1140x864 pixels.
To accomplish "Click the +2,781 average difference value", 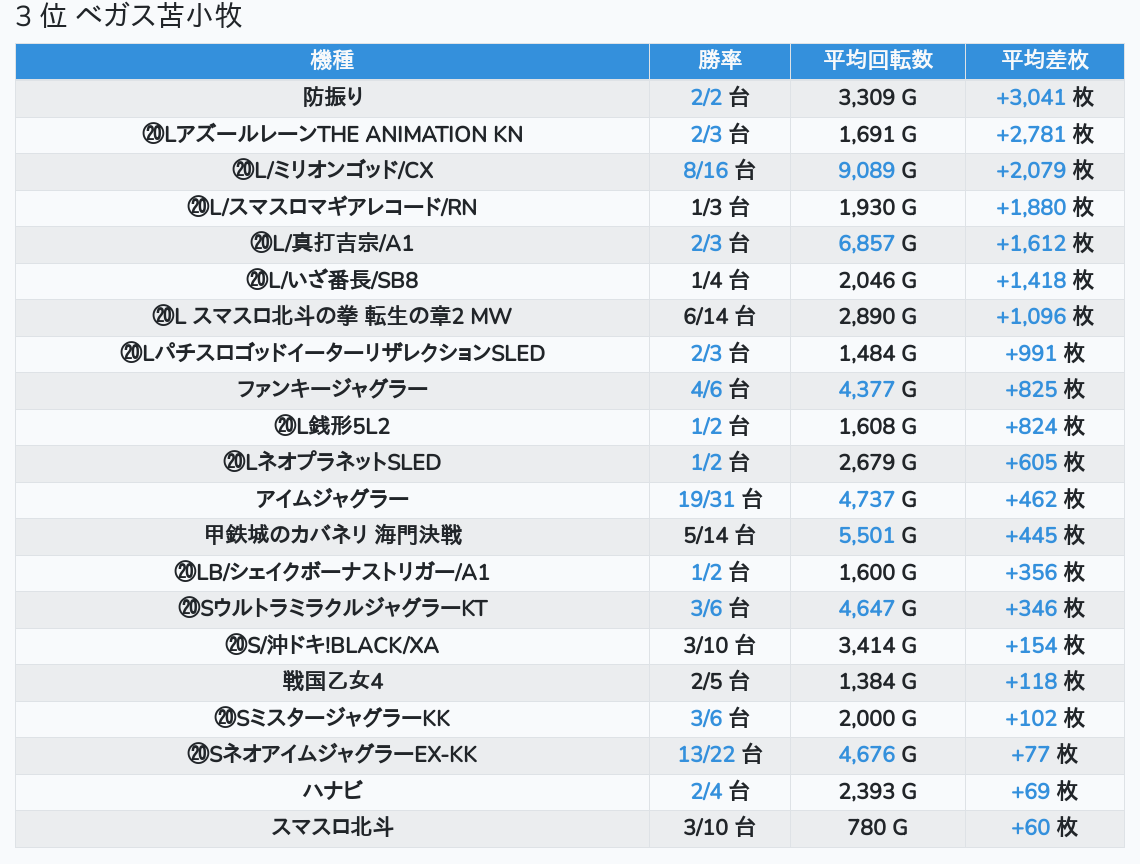I will point(1030,134).
